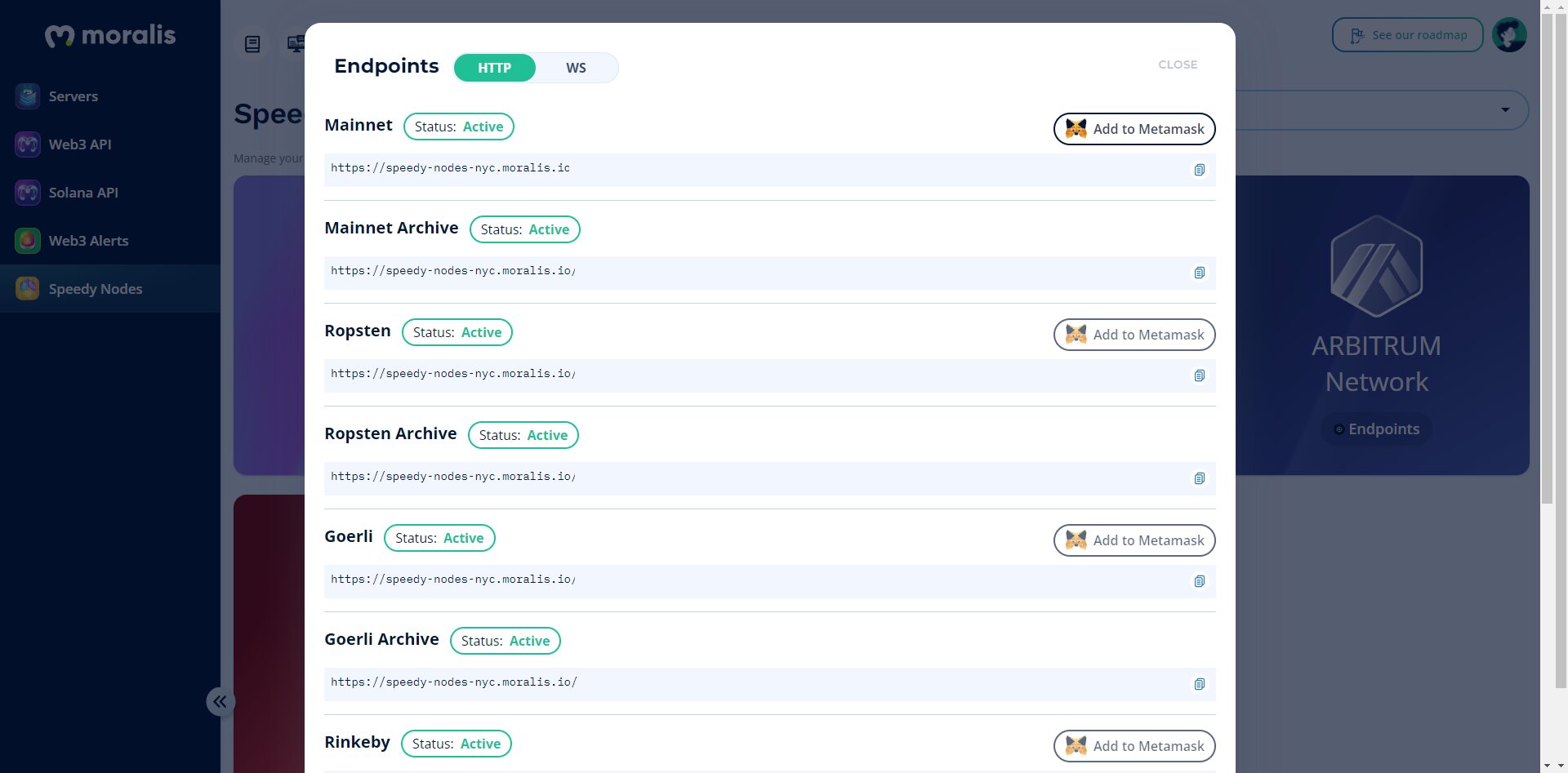Screen dimensions: 1568x773
Task: Click the Metamask fox icon for Goerli
Action: 1076,540
